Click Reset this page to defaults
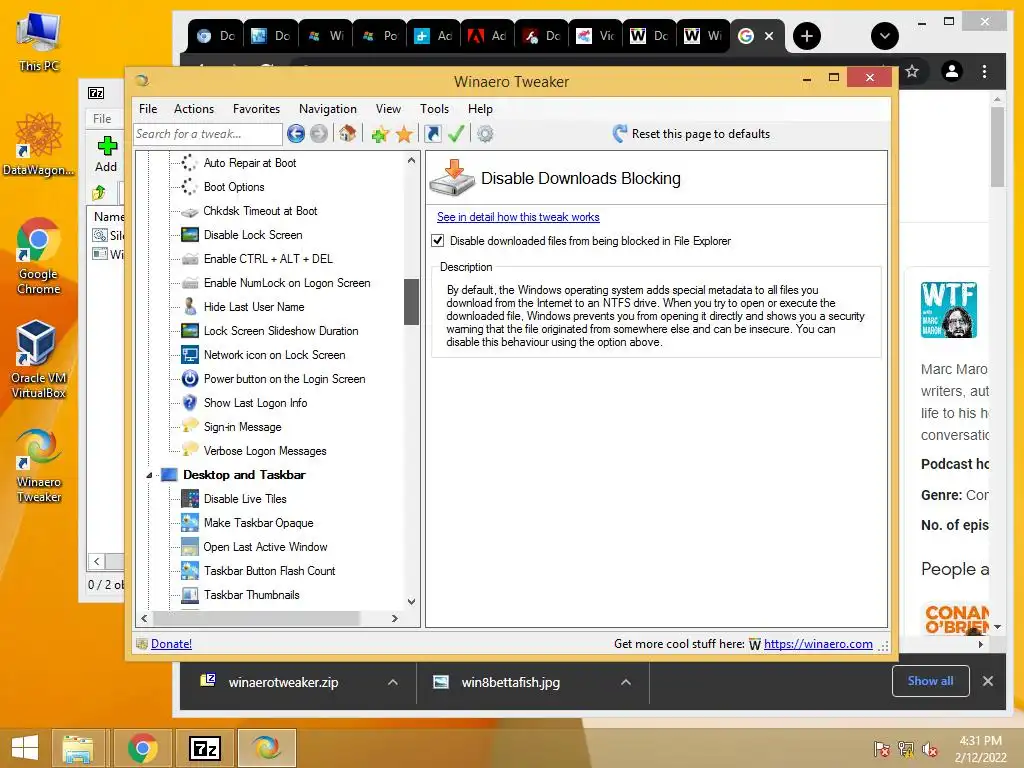Image resolution: width=1024 pixels, height=768 pixels. [692, 134]
